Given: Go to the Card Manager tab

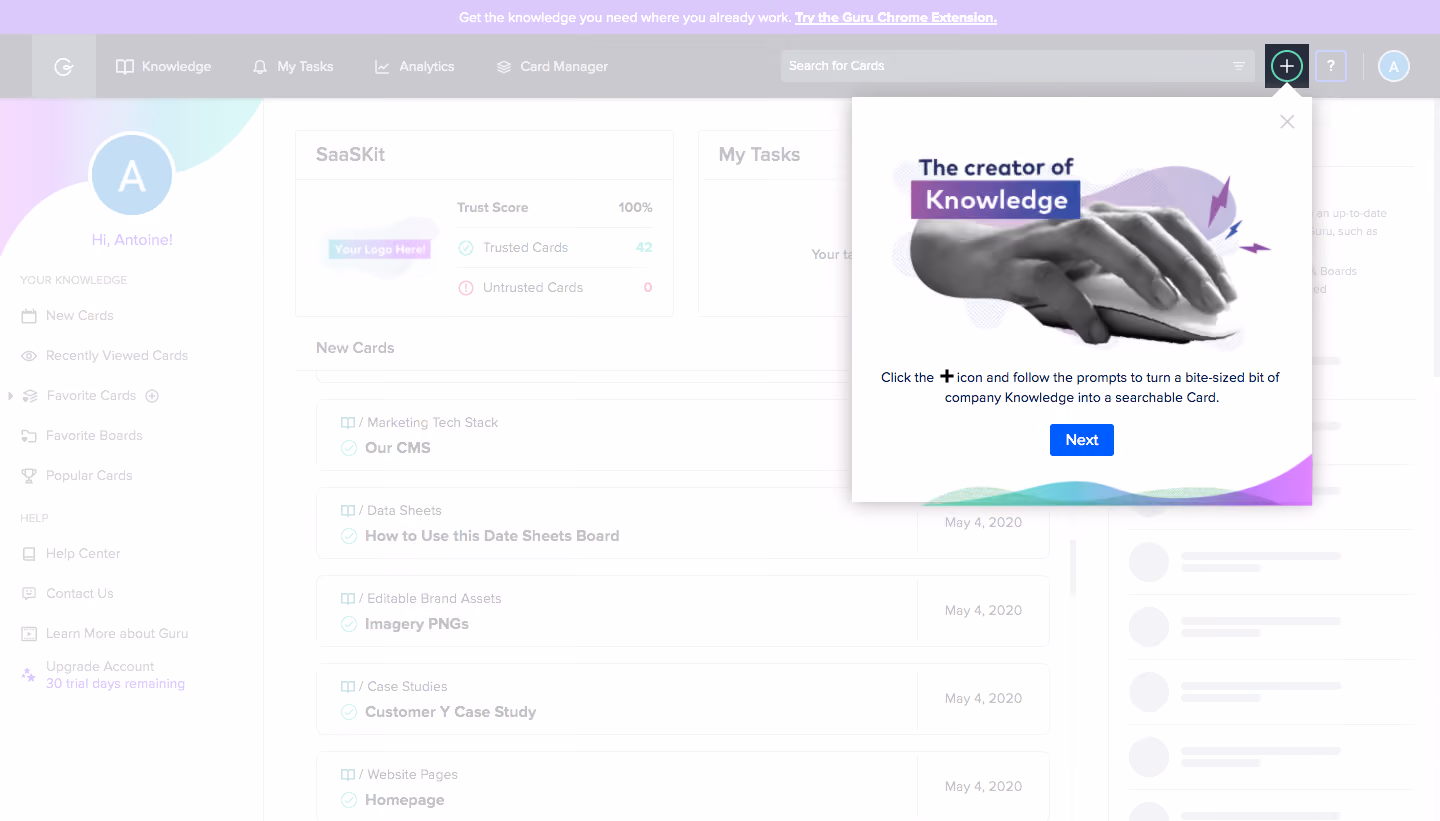Looking at the screenshot, I should pyautogui.click(x=552, y=67).
